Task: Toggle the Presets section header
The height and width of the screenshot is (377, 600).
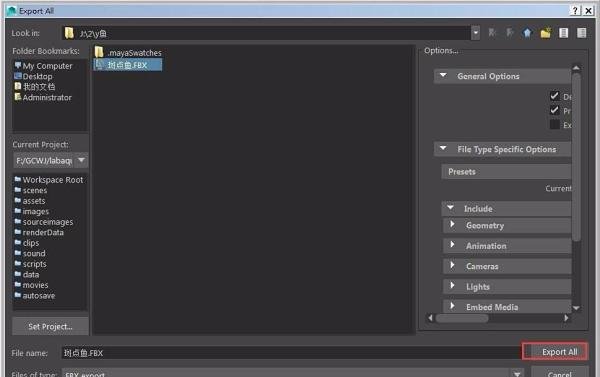Action: (x=506, y=172)
